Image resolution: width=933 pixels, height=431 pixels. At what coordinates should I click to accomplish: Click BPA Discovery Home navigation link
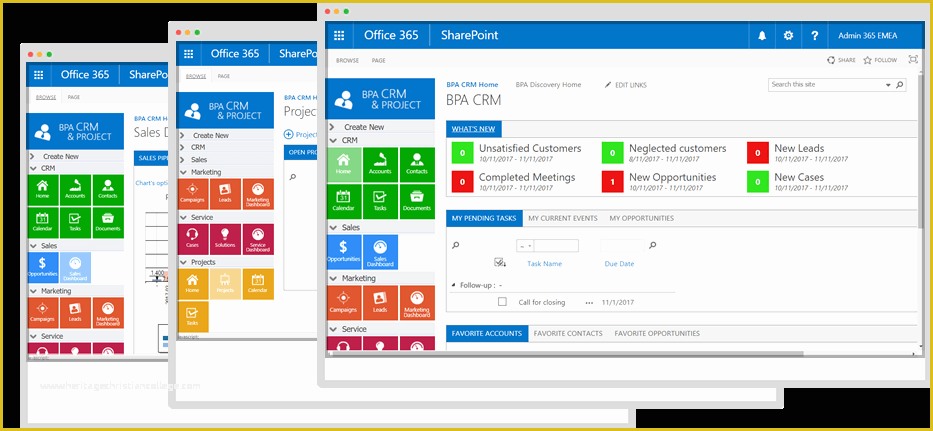coord(548,85)
